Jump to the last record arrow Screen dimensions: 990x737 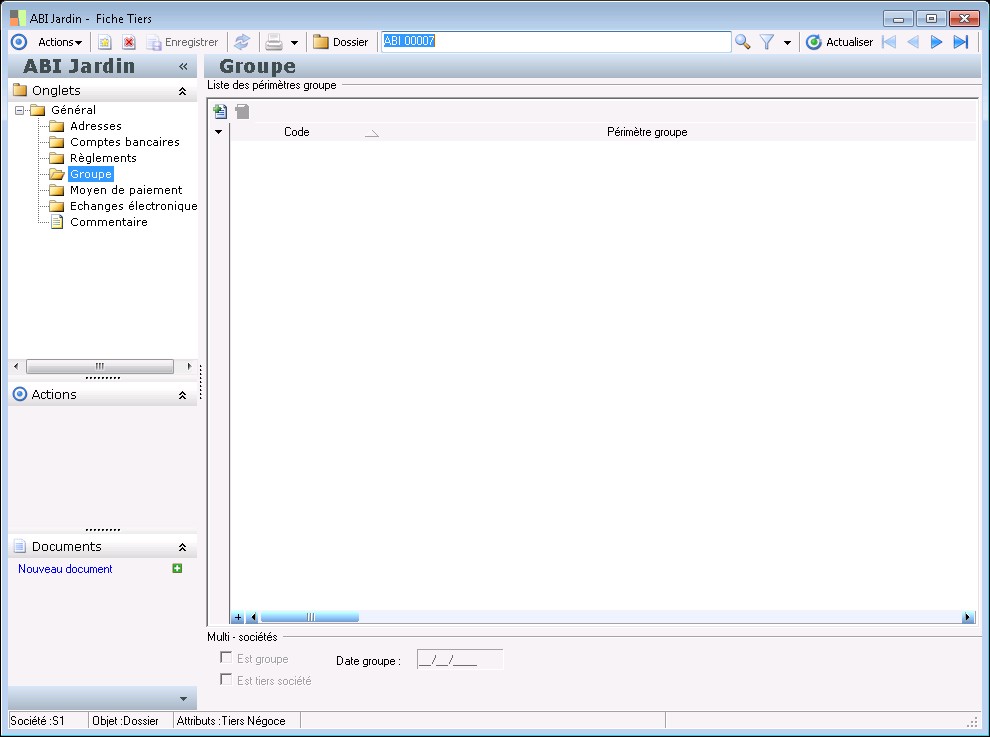(x=961, y=42)
